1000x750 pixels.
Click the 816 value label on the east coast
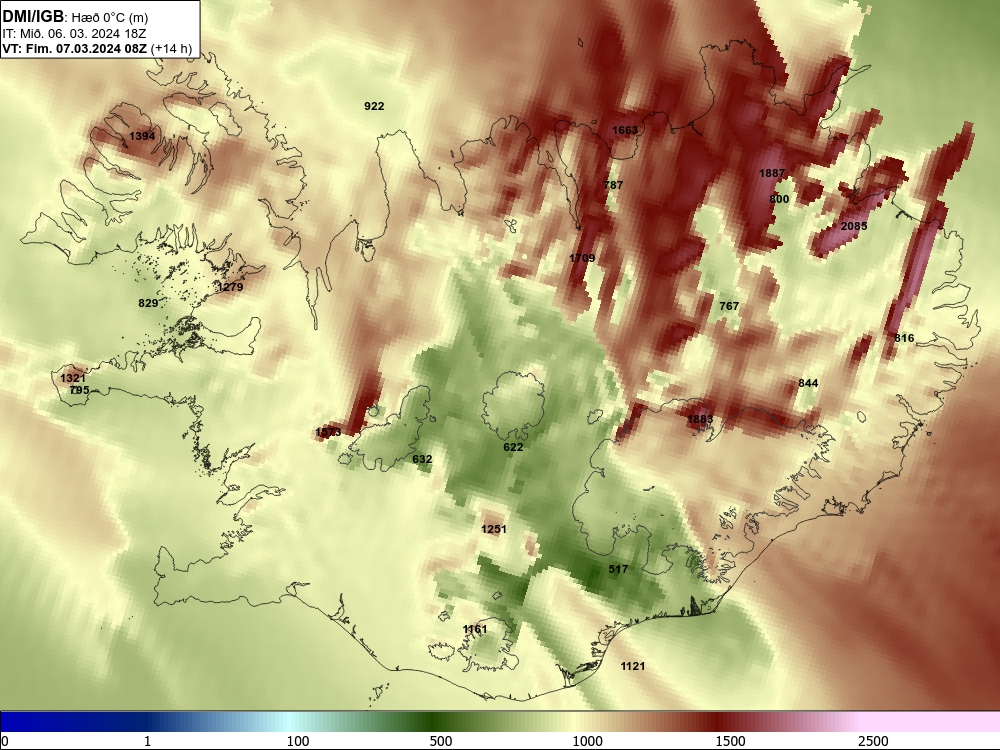pyautogui.click(x=904, y=338)
